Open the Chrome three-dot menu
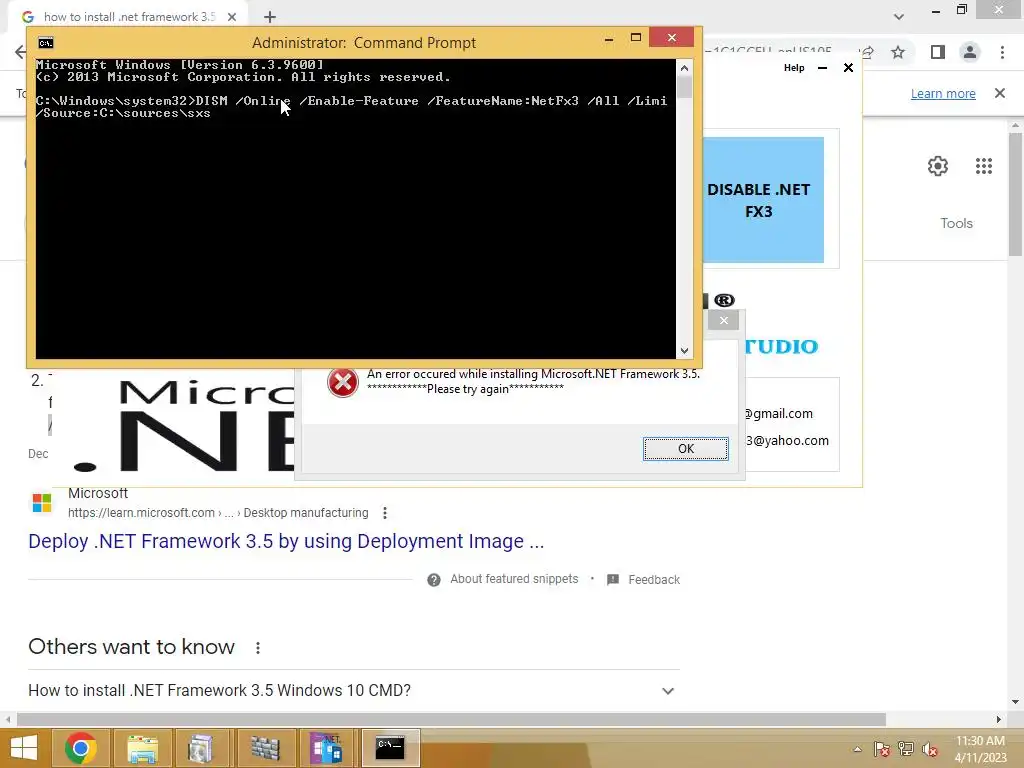This screenshot has height=768, width=1024. tap(1002, 52)
